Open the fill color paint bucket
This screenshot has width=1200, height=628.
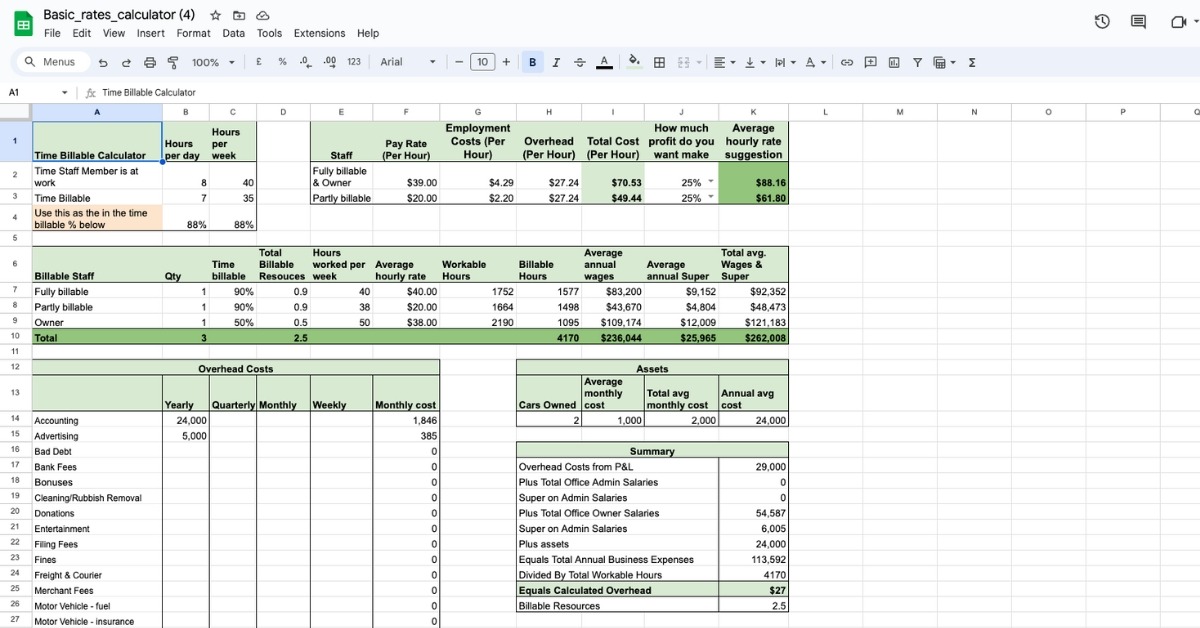pyautogui.click(x=634, y=62)
